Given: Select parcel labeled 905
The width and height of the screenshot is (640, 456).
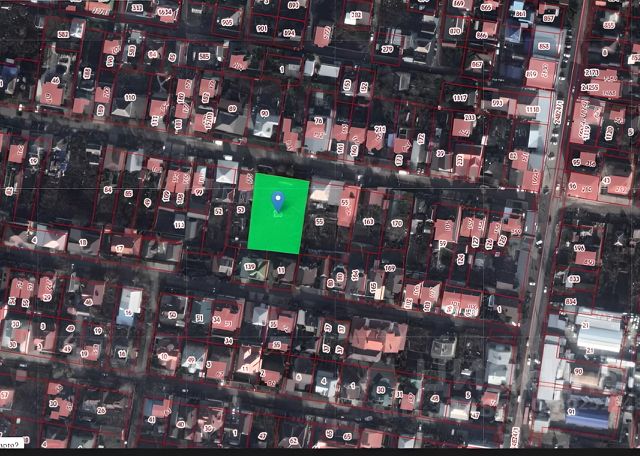Looking at the screenshot, I should pyautogui.click(x=227, y=22).
